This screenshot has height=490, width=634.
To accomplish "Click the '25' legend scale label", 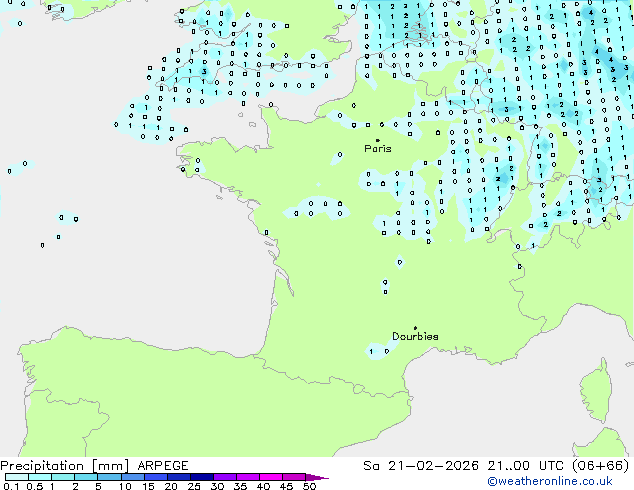I will click(194, 486).
